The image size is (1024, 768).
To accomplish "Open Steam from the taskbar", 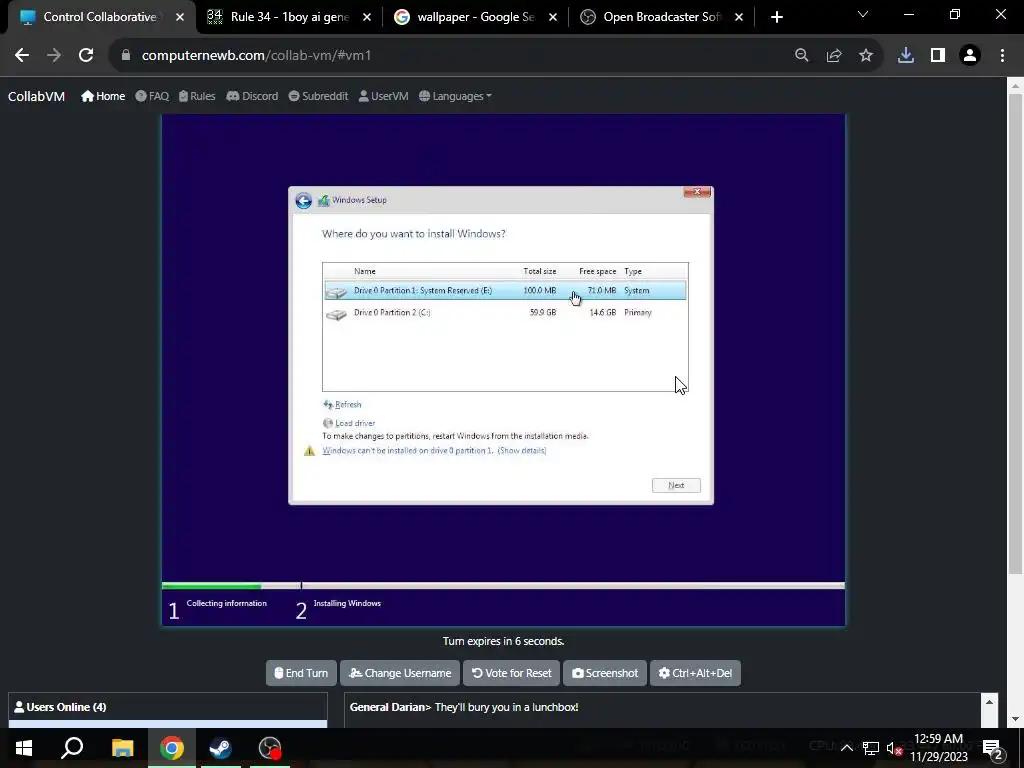I will [220, 748].
